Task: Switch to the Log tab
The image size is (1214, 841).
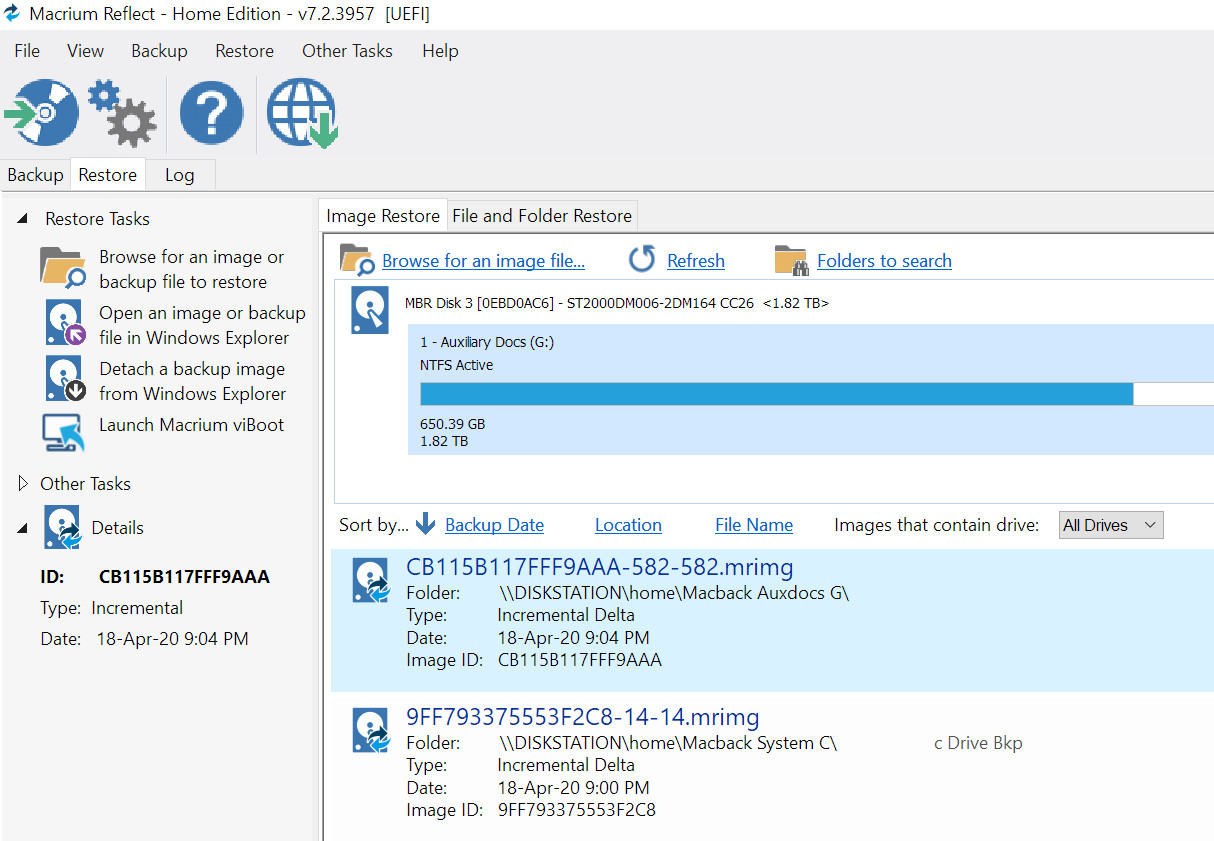Action: point(180,175)
